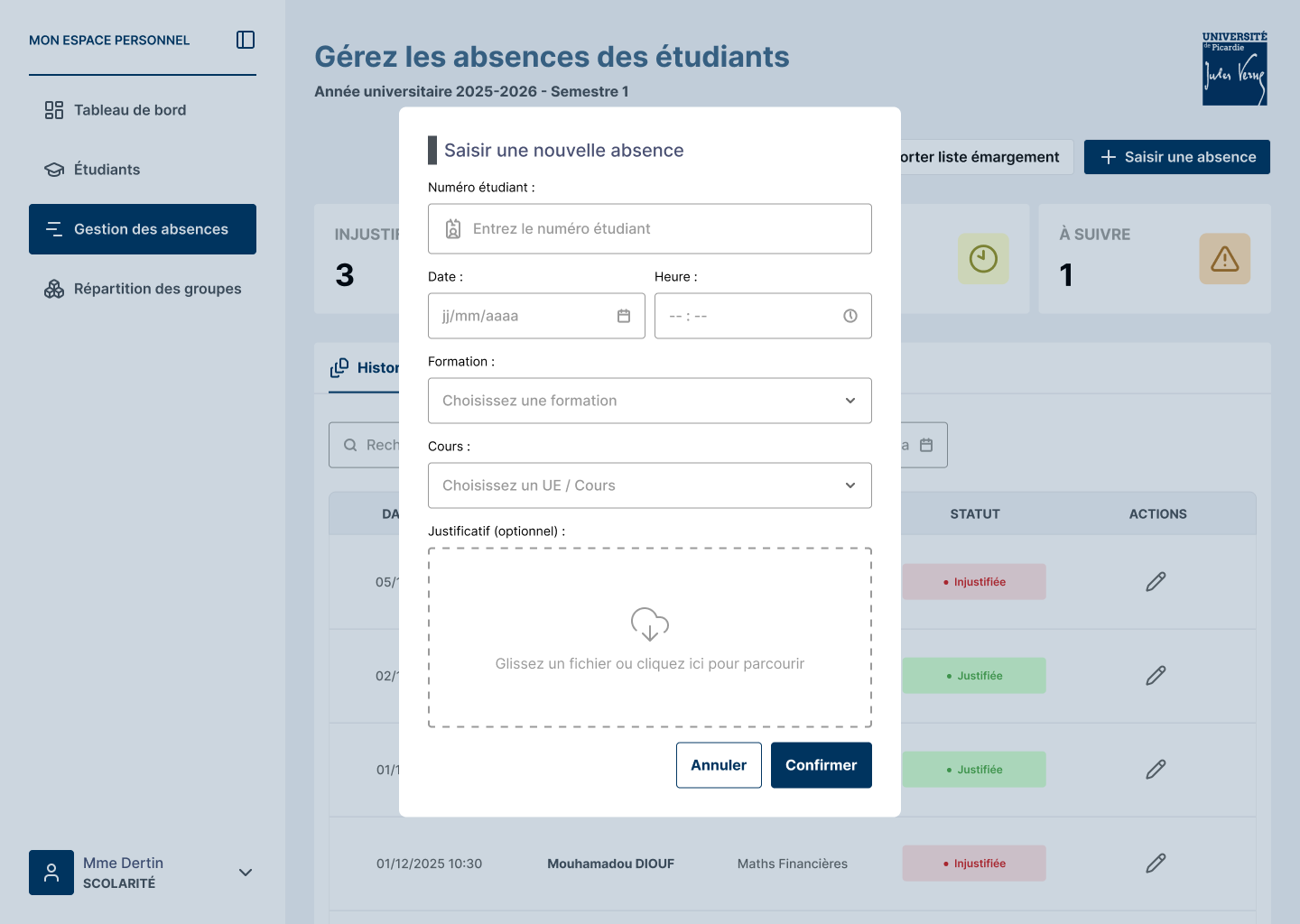Click the Confirmer button
This screenshot has width=1300, height=924.
(821, 764)
